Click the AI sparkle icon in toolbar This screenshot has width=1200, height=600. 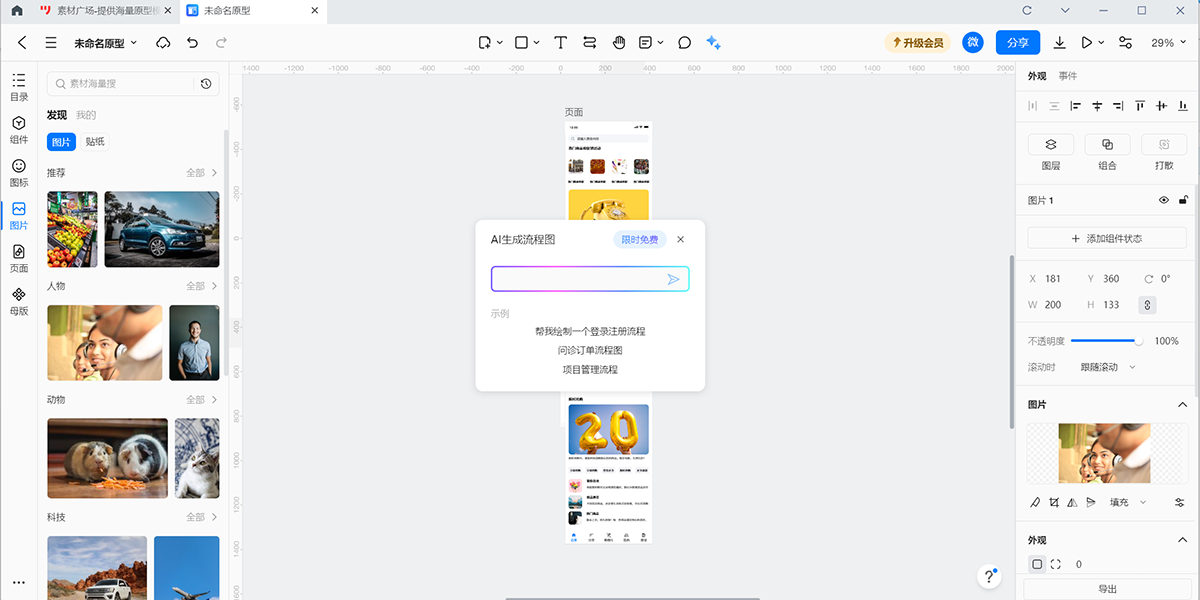click(x=713, y=43)
